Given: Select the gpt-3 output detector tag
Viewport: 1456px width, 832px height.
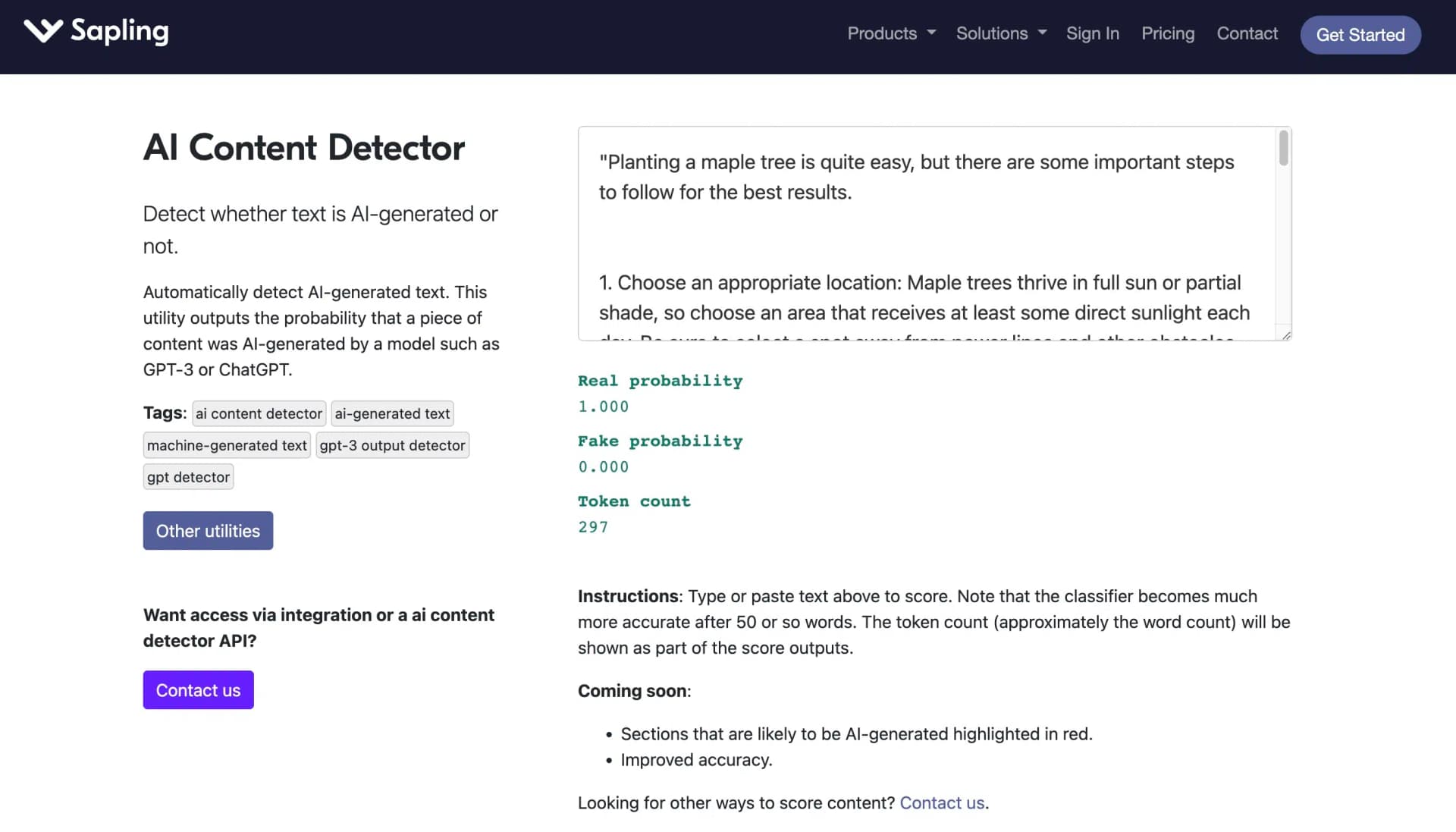Looking at the screenshot, I should [392, 445].
